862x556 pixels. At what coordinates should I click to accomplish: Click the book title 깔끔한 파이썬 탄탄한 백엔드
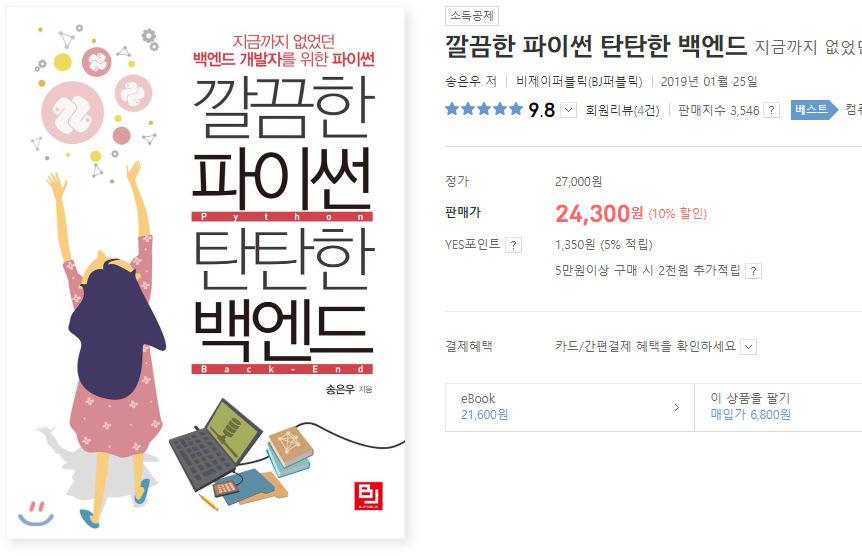pyautogui.click(x=596, y=45)
